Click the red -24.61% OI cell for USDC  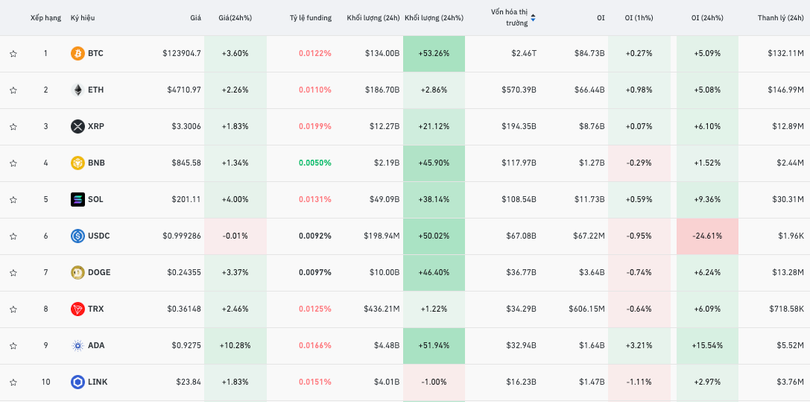pyautogui.click(x=707, y=236)
